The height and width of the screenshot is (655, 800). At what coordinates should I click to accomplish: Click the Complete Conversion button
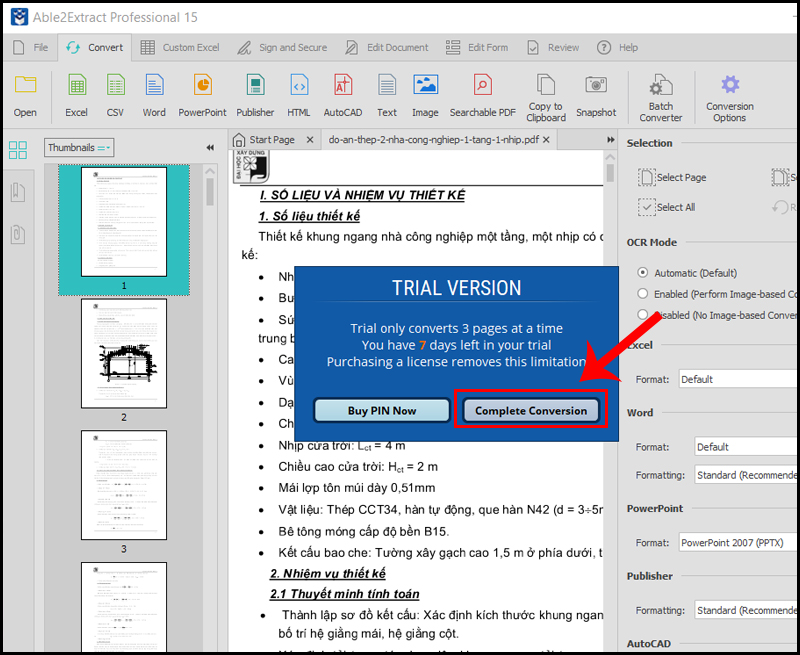(x=533, y=410)
